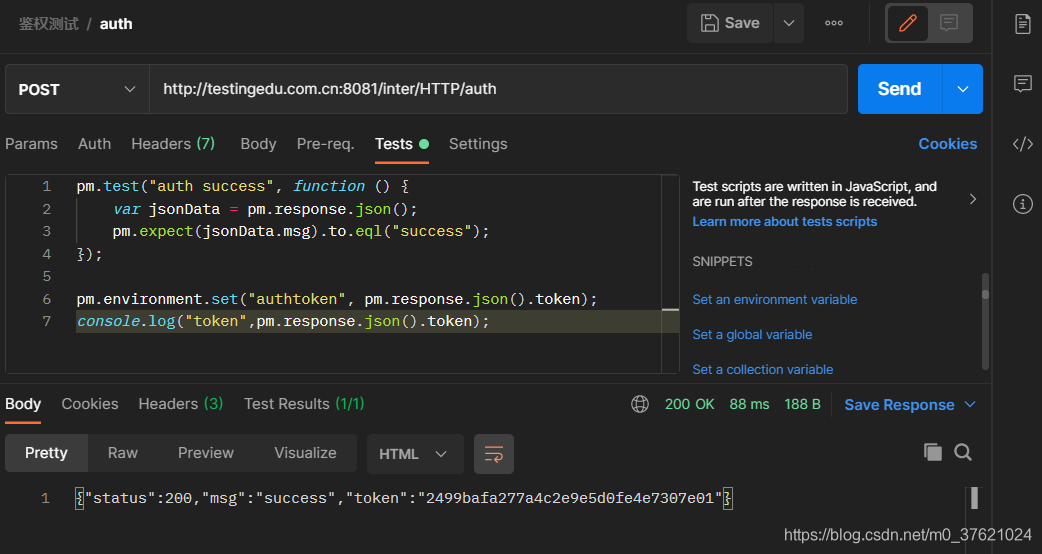
Task: Click the response body scrollbar
Action: pyautogui.click(x=974, y=498)
